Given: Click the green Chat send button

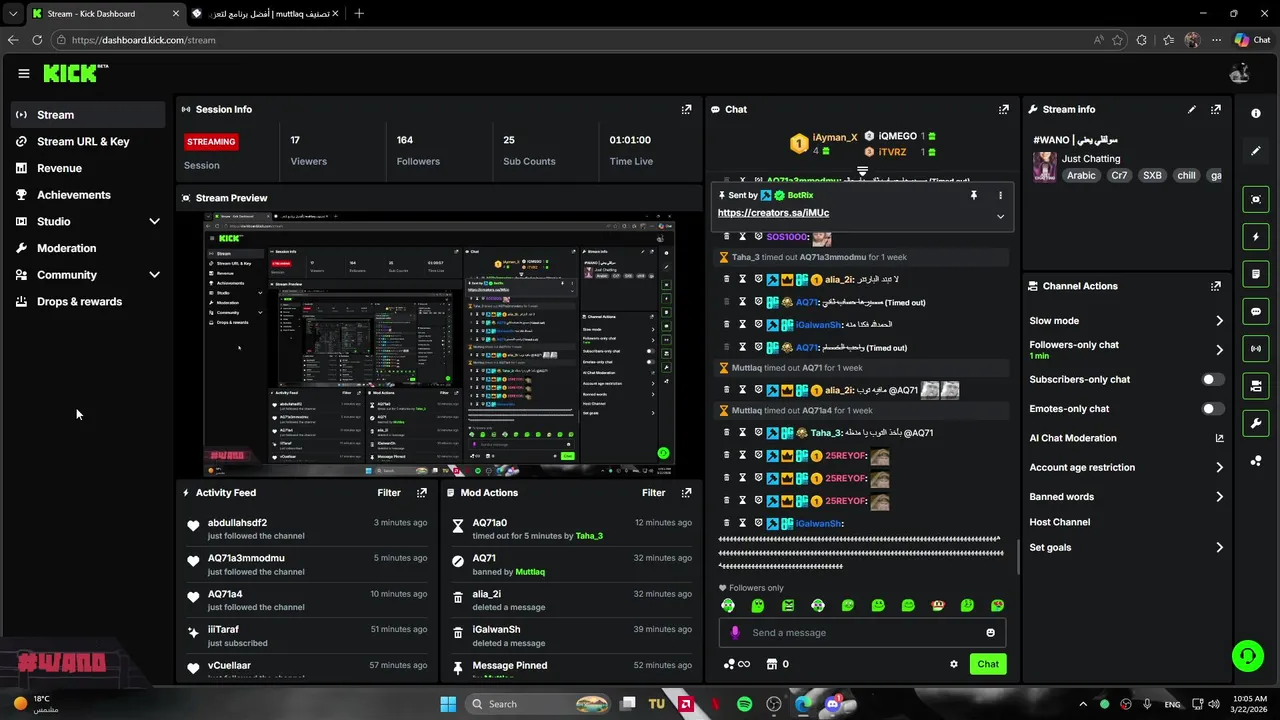Looking at the screenshot, I should (x=988, y=664).
